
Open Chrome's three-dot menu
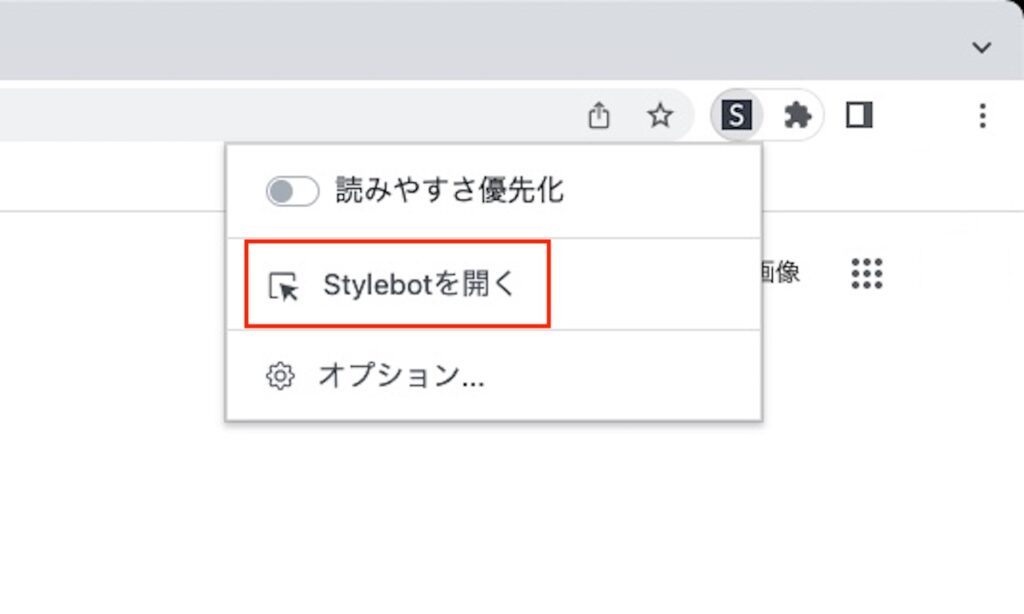click(x=981, y=116)
